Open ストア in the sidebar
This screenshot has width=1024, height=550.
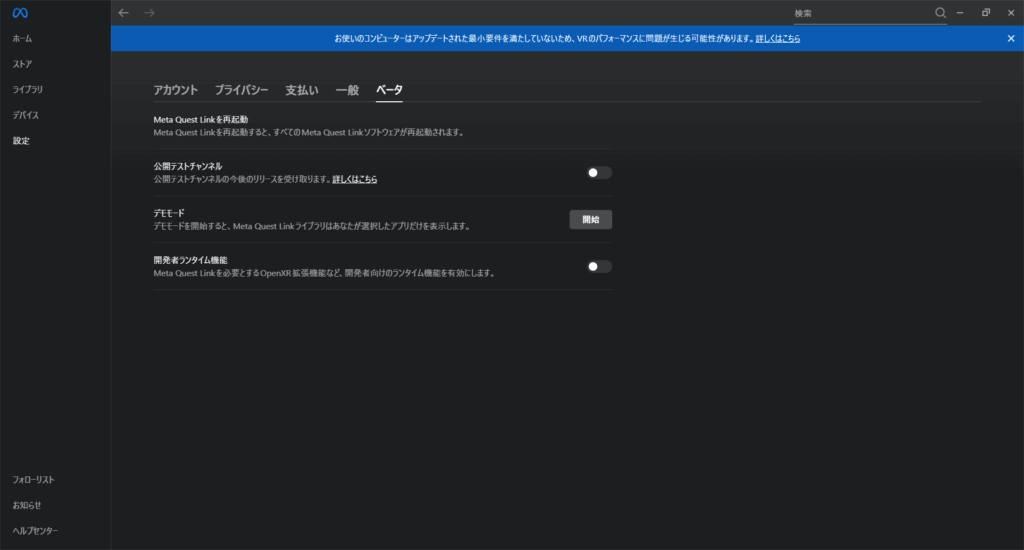(22, 64)
